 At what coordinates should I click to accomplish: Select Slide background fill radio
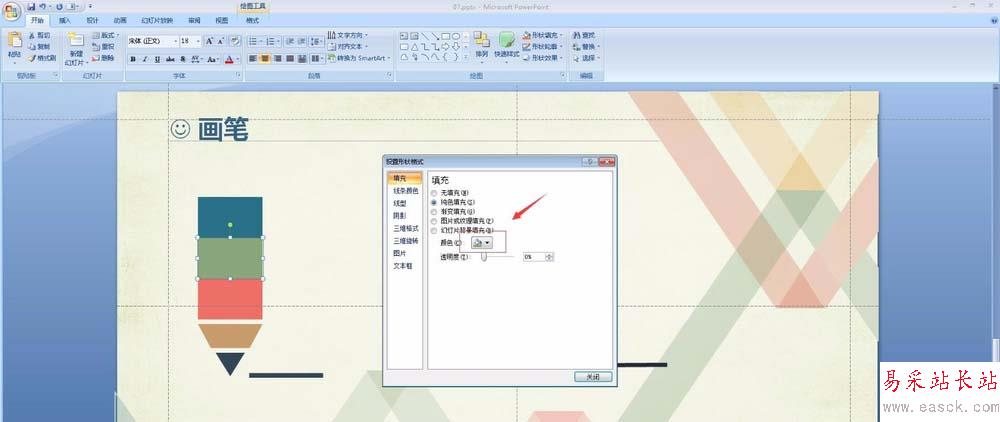pyautogui.click(x=434, y=230)
